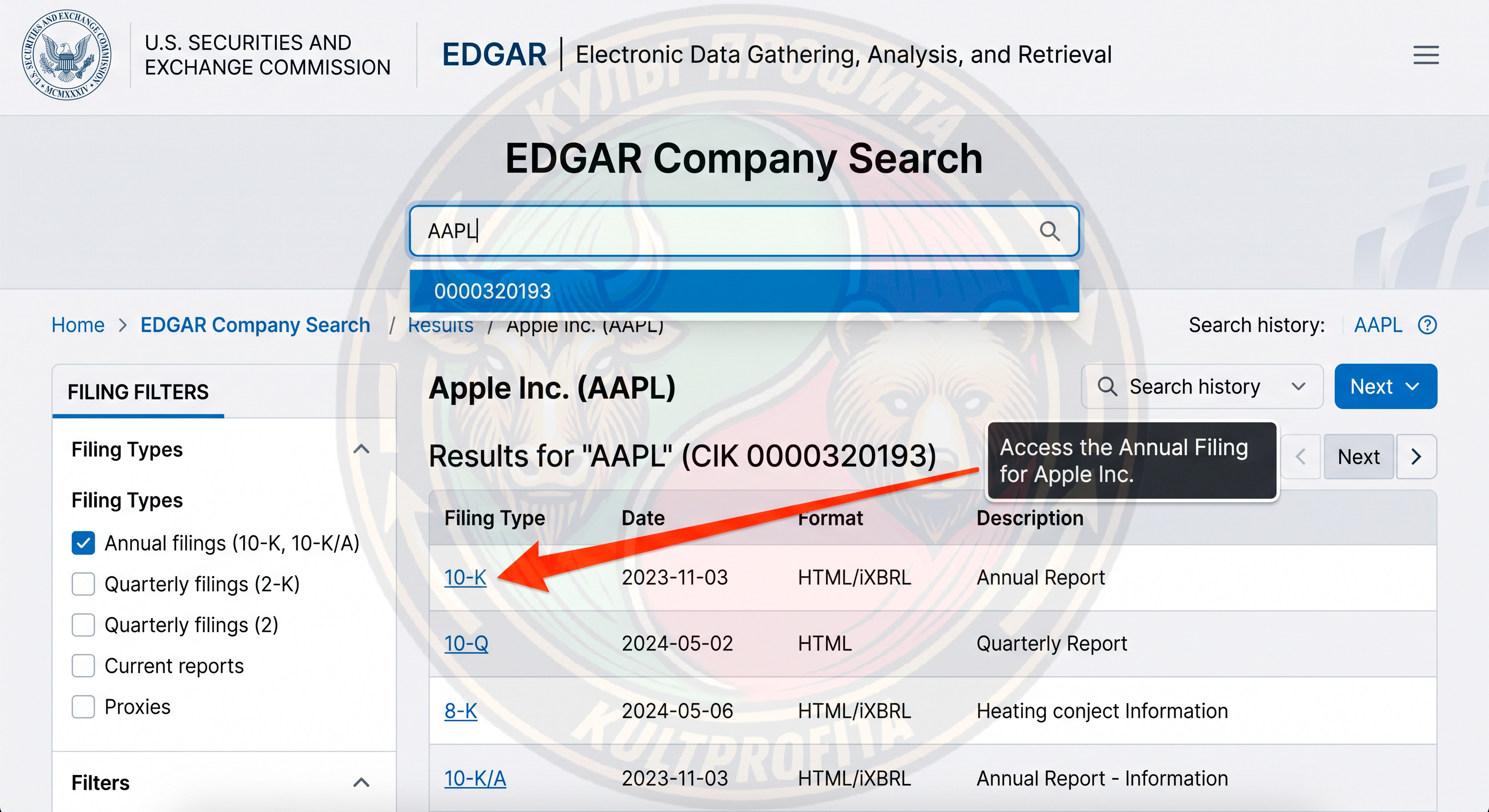
Task: Select the date 2024-05-06
Action: point(677,711)
